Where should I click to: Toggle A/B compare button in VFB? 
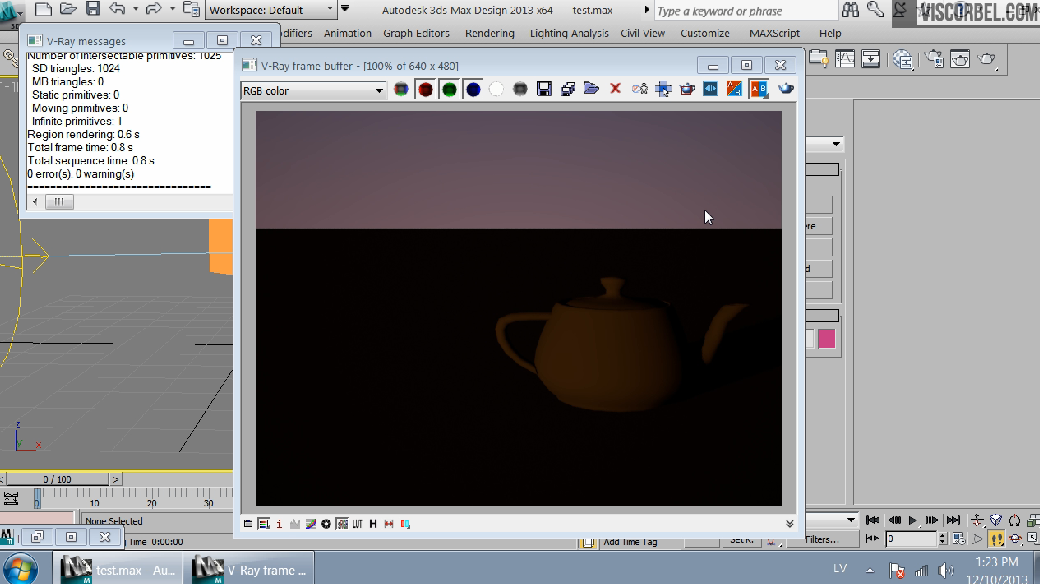758,89
